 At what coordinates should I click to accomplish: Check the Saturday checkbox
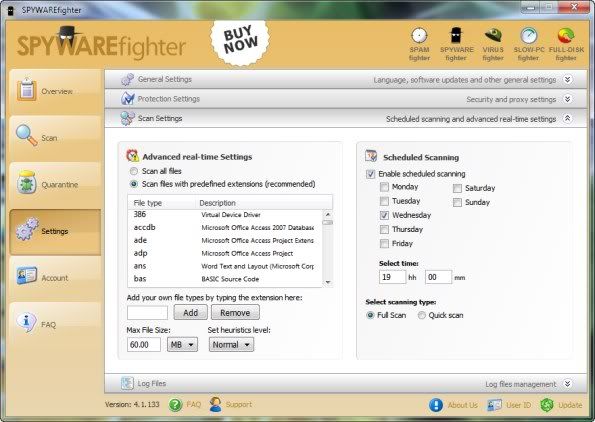[457, 188]
